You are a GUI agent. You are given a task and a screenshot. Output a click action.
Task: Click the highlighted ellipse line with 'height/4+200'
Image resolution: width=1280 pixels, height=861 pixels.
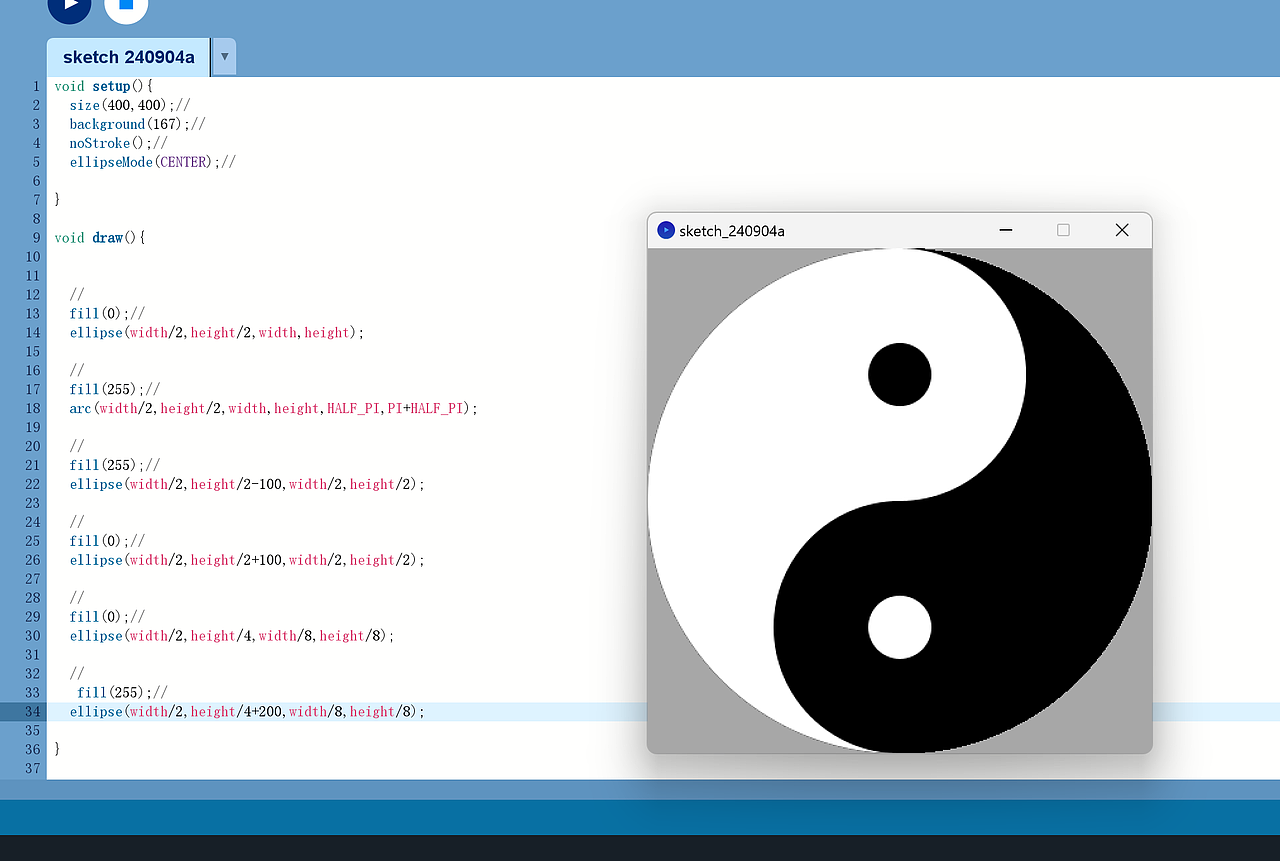247,712
